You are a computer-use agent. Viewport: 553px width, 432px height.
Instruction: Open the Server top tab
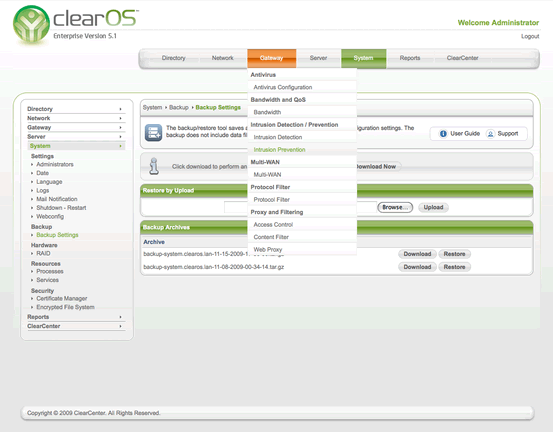tap(318, 58)
